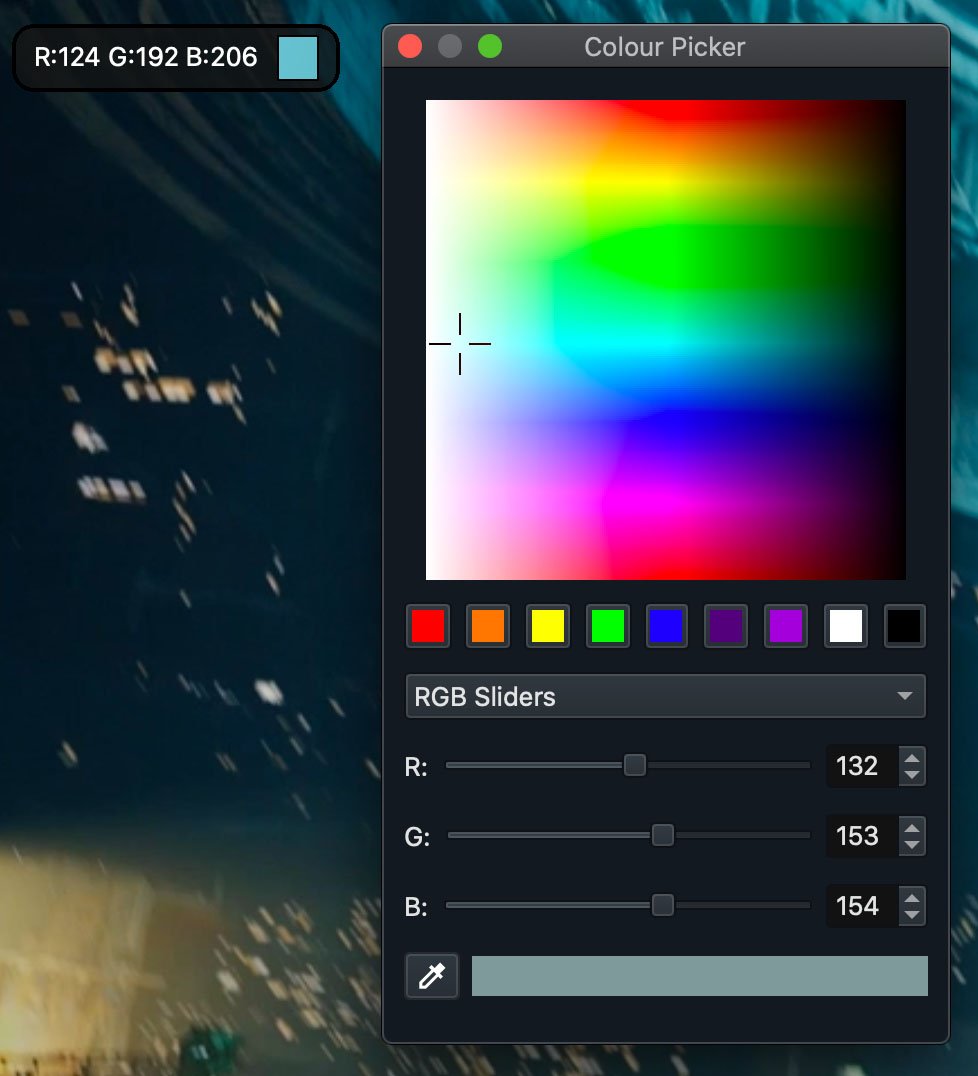Select the orange preset swatch
Image resolution: width=978 pixels, height=1076 pixels.
click(x=487, y=626)
